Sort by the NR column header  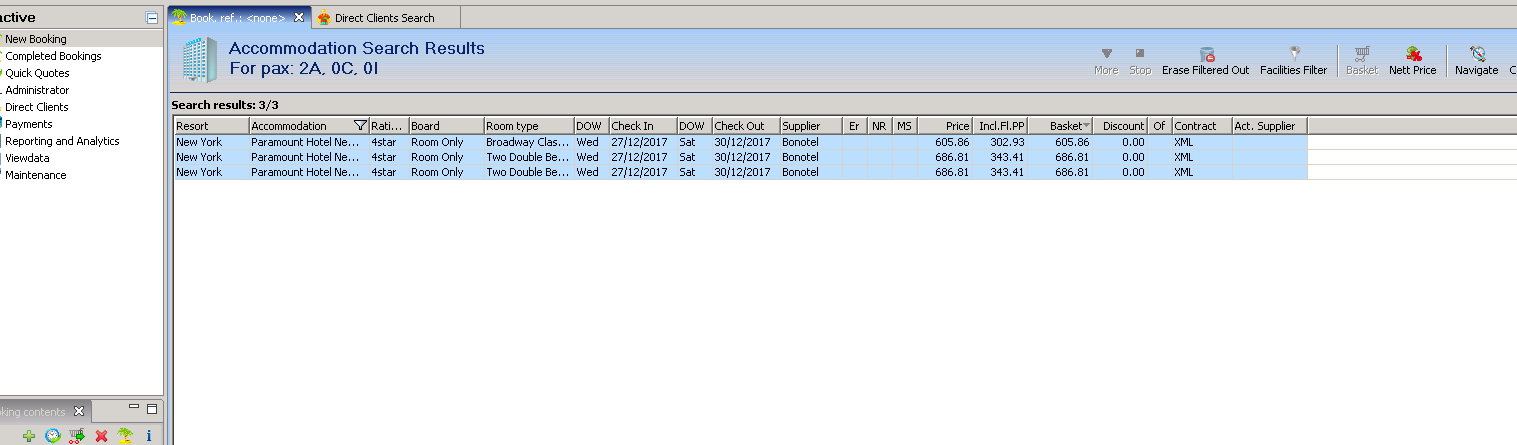tap(879, 126)
